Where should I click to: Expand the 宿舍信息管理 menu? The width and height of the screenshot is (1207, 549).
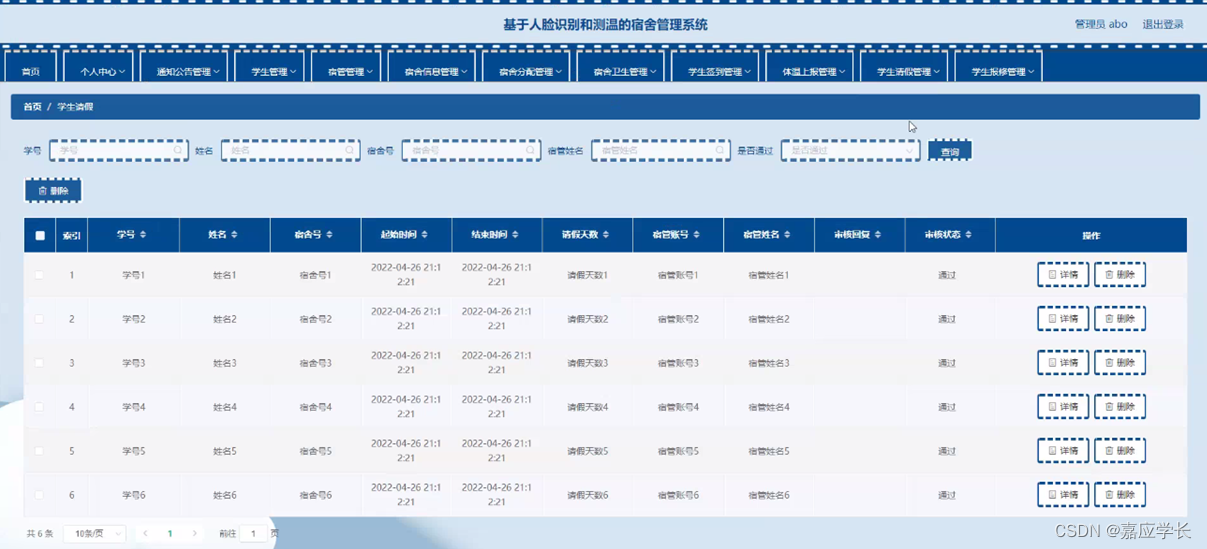point(432,69)
